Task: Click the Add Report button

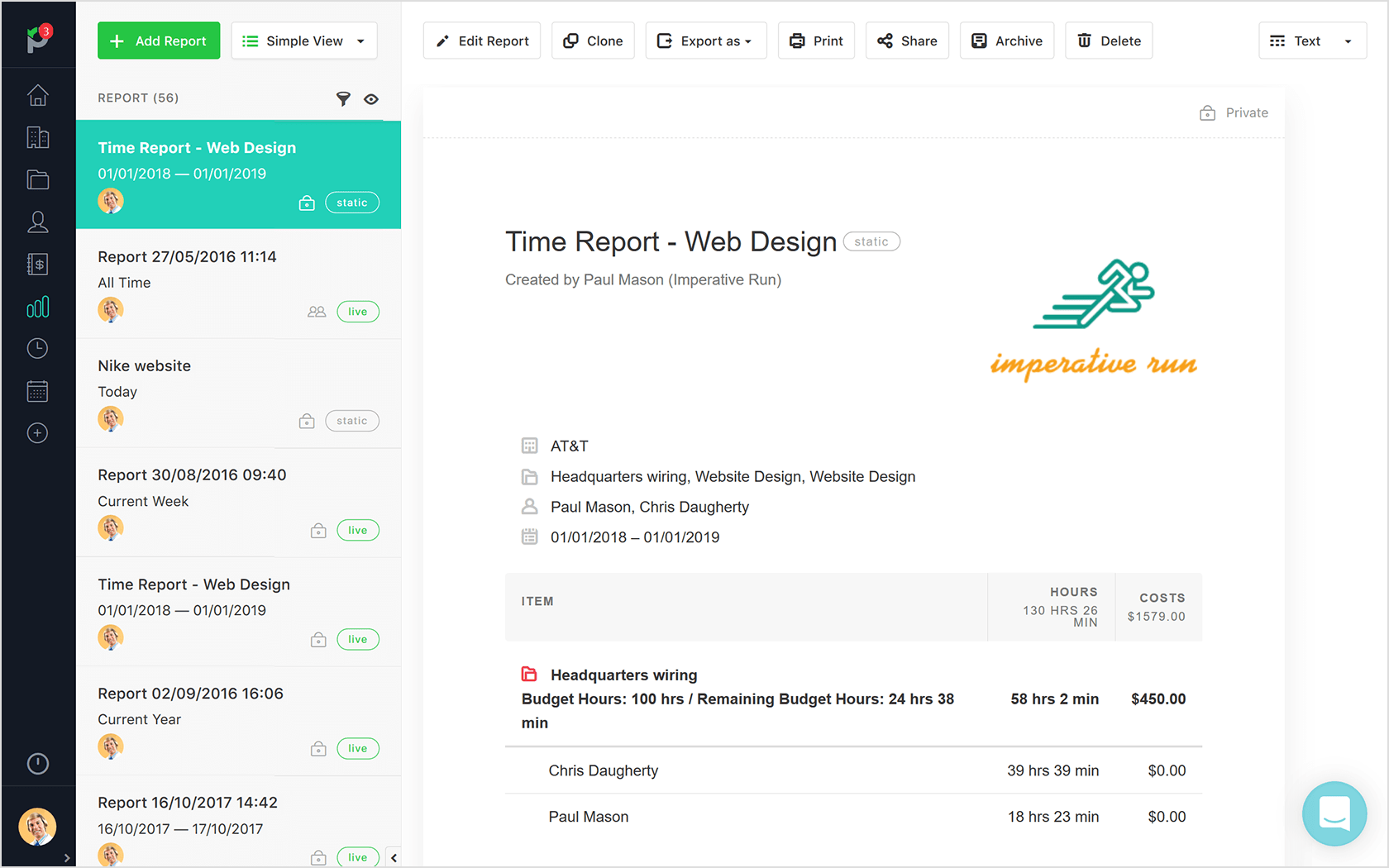Action: [158, 40]
